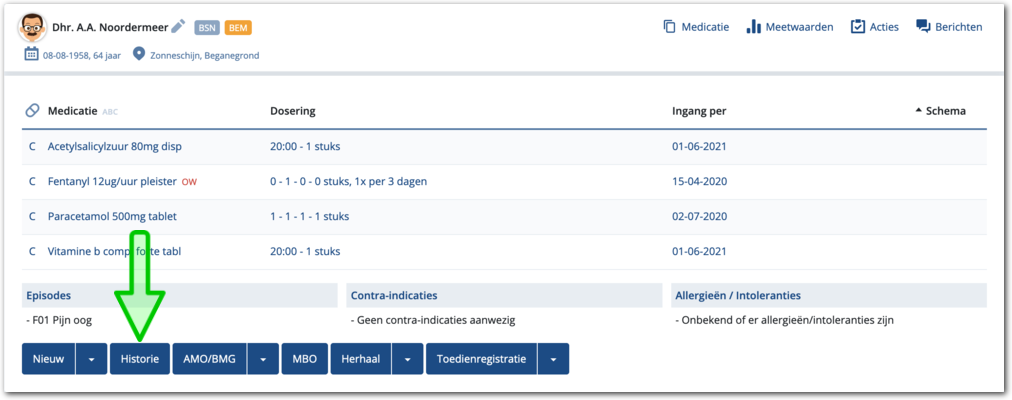Click the Historie button

(x=139, y=359)
